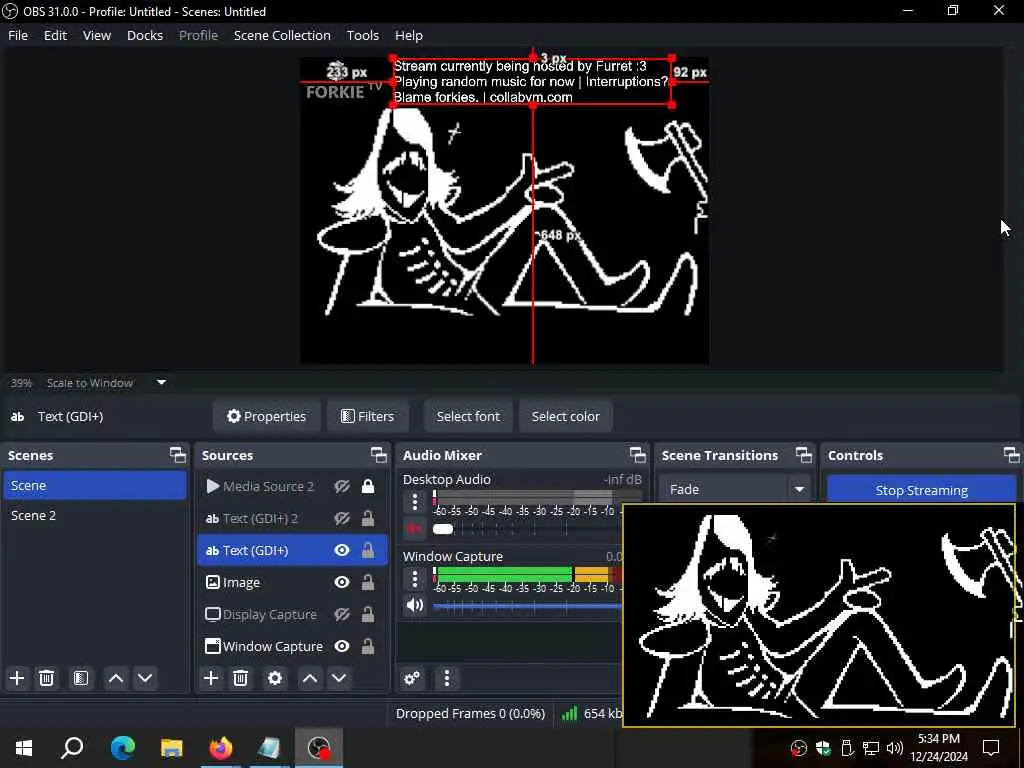Image resolution: width=1024 pixels, height=768 pixels.
Task: Undock the Scenes panel
Action: click(178, 455)
